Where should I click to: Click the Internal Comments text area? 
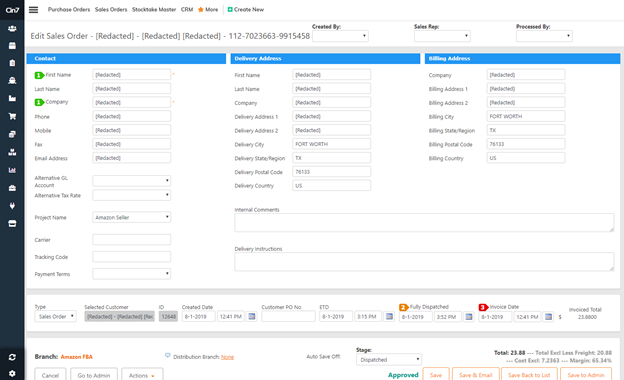click(424, 222)
